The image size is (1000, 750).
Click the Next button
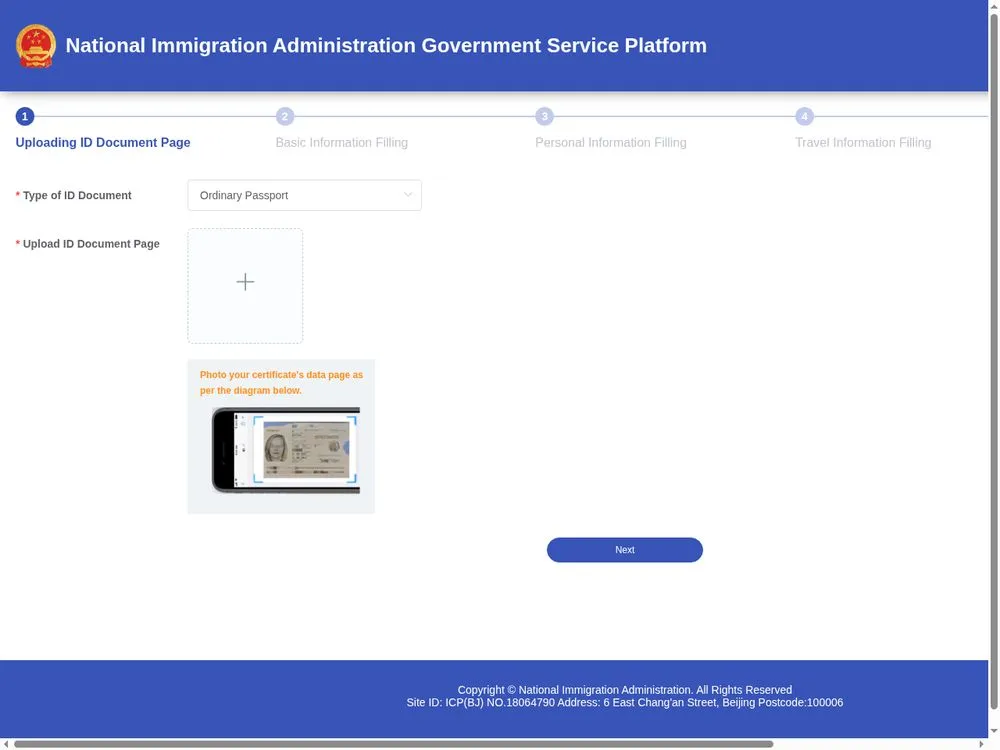624,550
